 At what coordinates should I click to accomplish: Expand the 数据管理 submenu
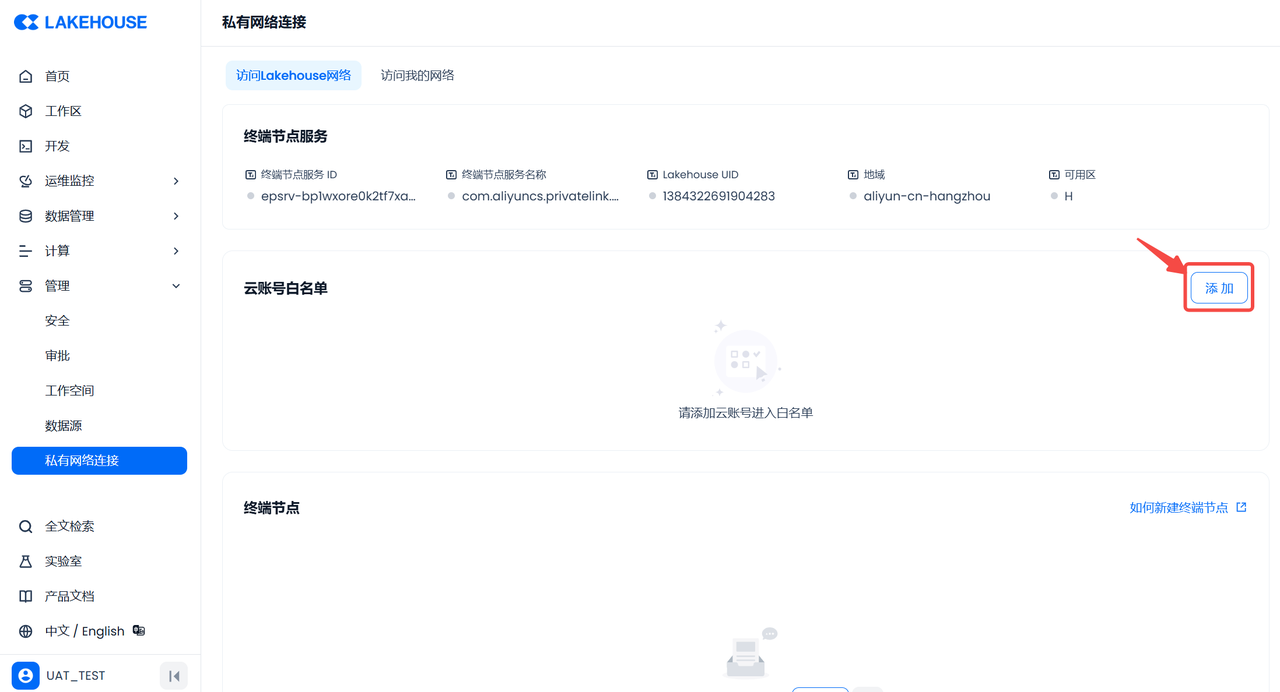coord(176,216)
